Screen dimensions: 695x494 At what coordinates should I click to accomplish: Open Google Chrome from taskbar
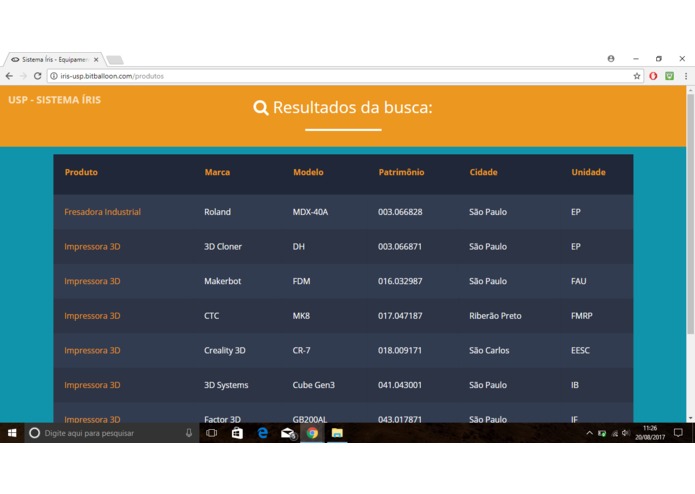(x=312, y=433)
